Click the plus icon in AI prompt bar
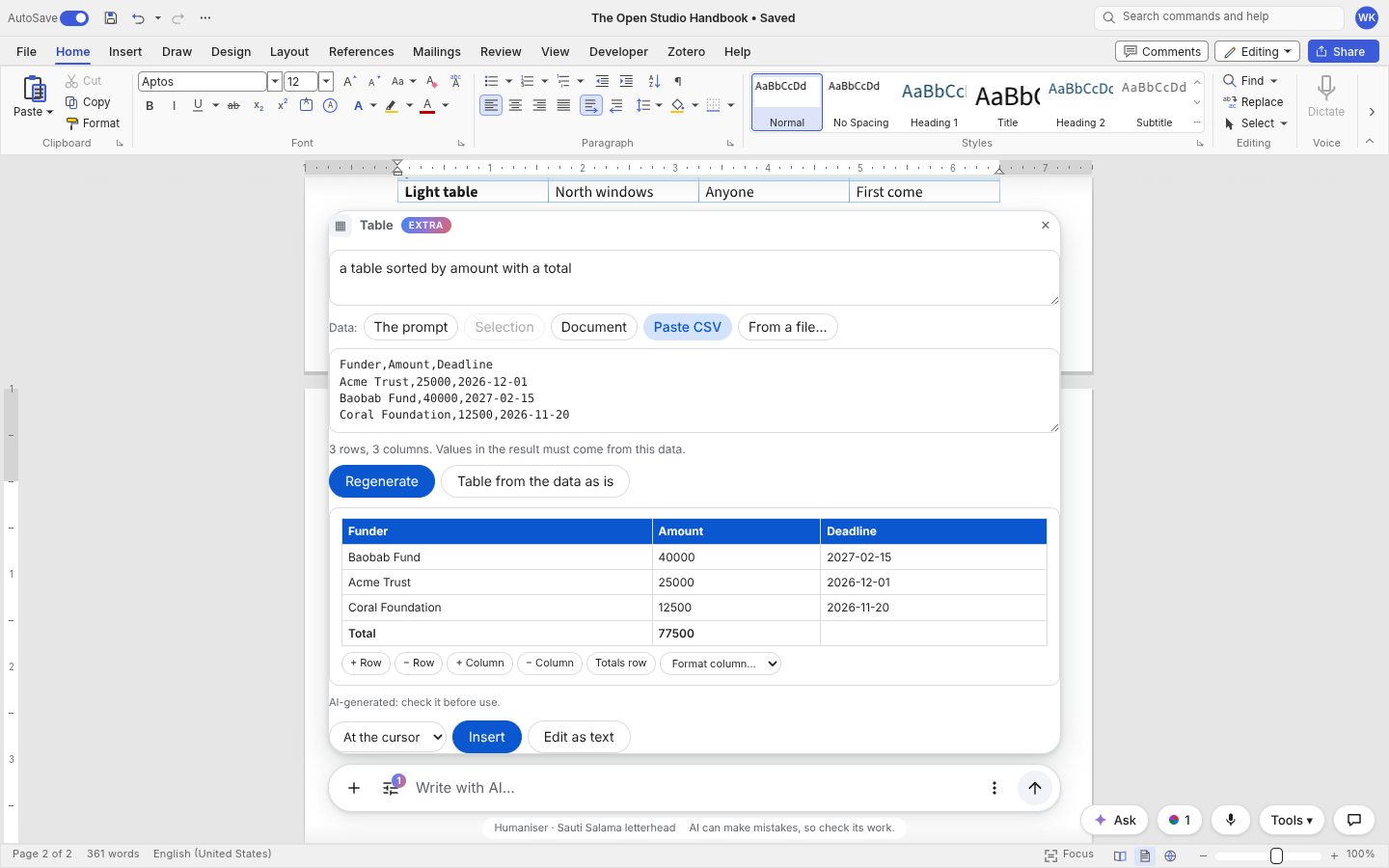 tap(354, 788)
